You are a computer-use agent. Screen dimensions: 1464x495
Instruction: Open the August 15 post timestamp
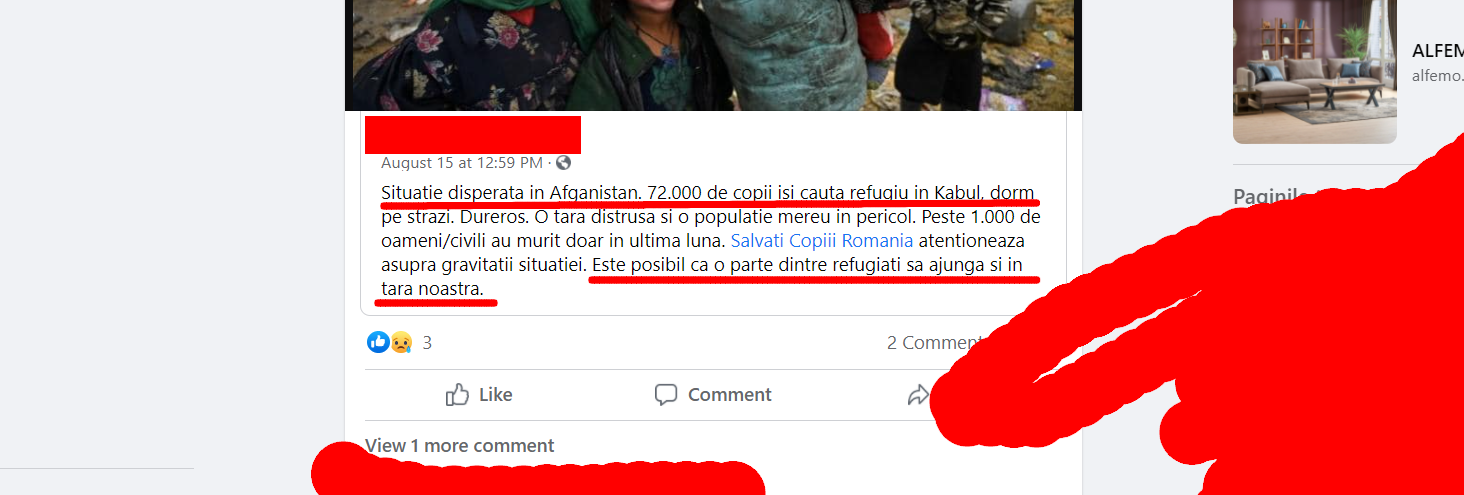[462, 162]
